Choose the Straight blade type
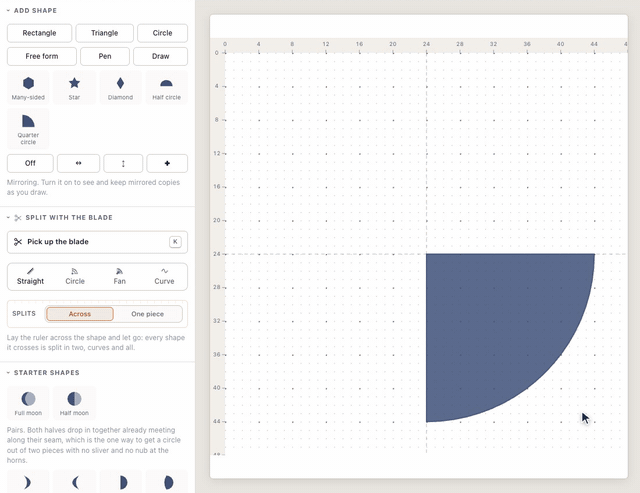The height and width of the screenshot is (493, 640). 30,277
